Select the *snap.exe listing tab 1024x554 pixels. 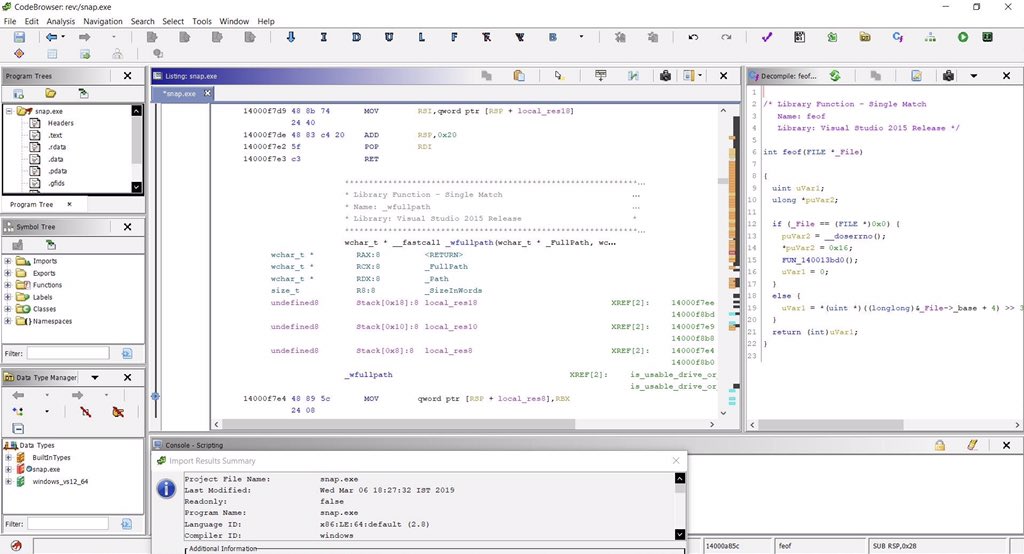coord(180,93)
